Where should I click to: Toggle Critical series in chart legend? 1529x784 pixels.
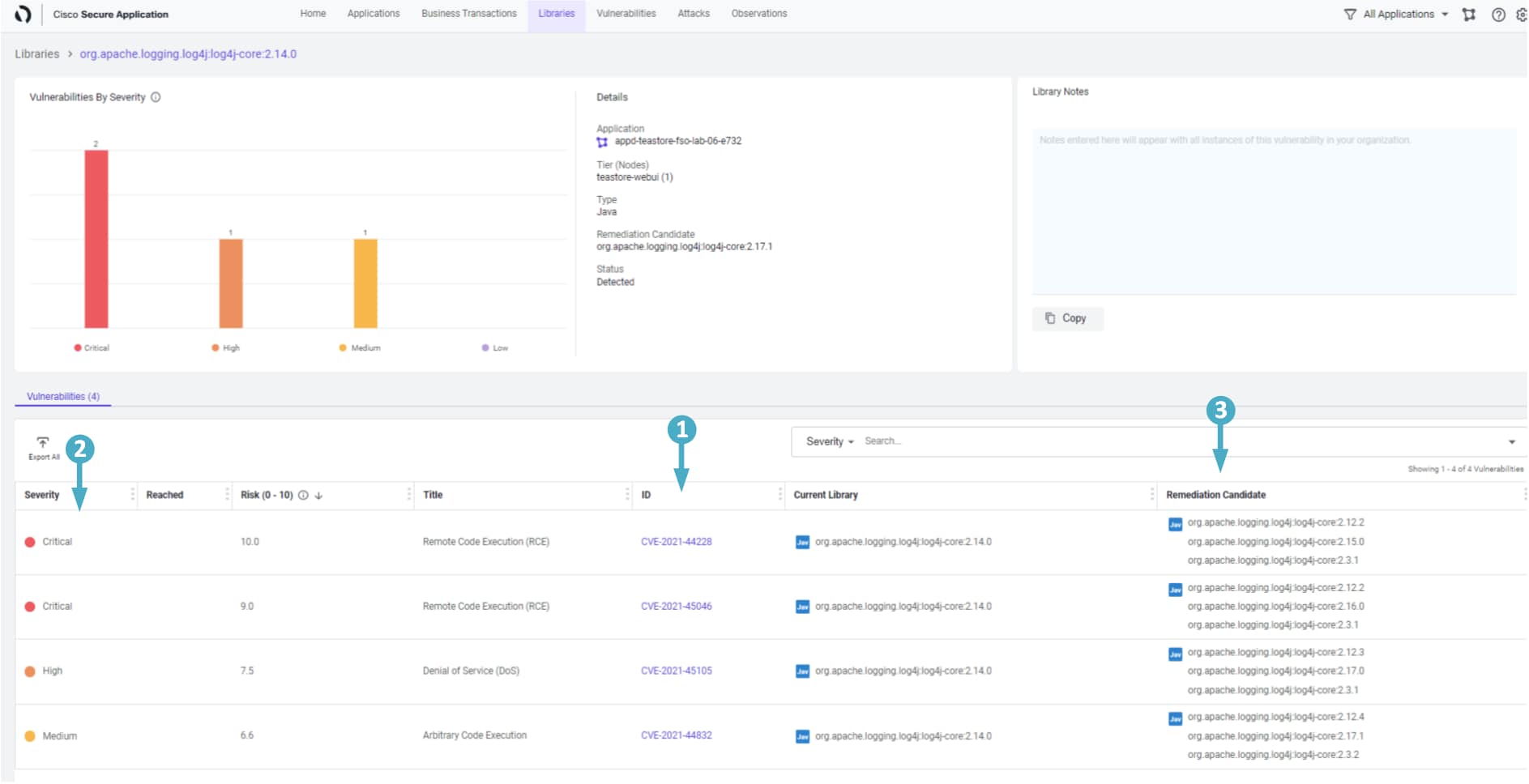coord(92,348)
